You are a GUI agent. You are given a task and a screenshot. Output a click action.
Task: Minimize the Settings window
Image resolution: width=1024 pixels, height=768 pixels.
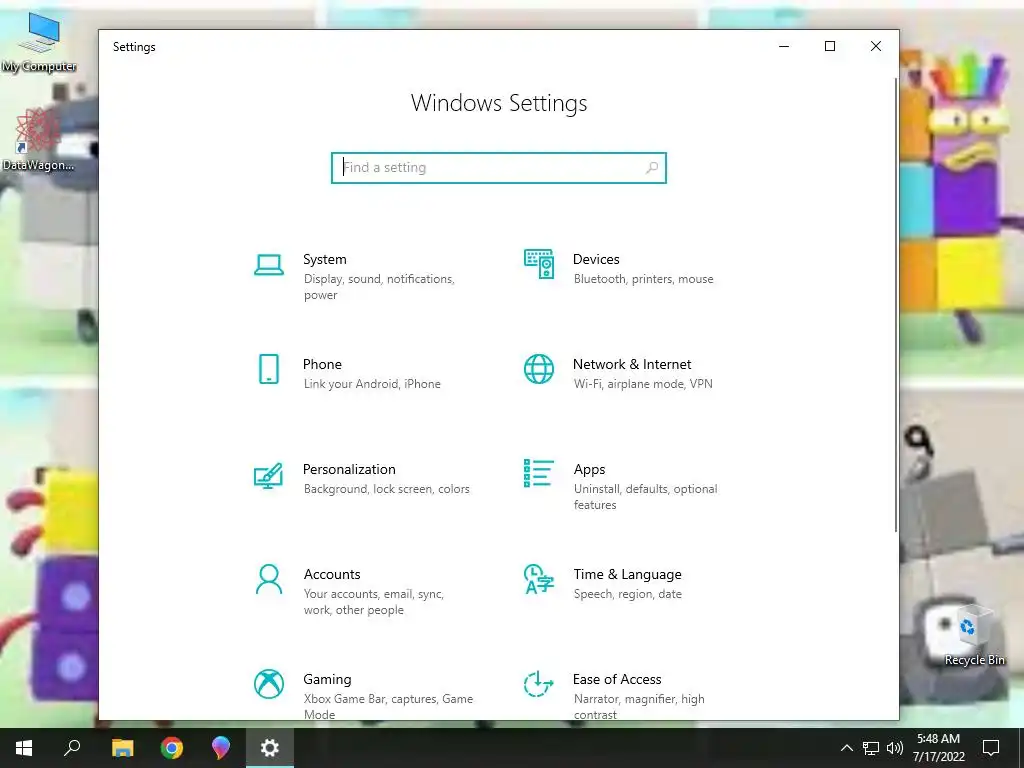click(784, 46)
